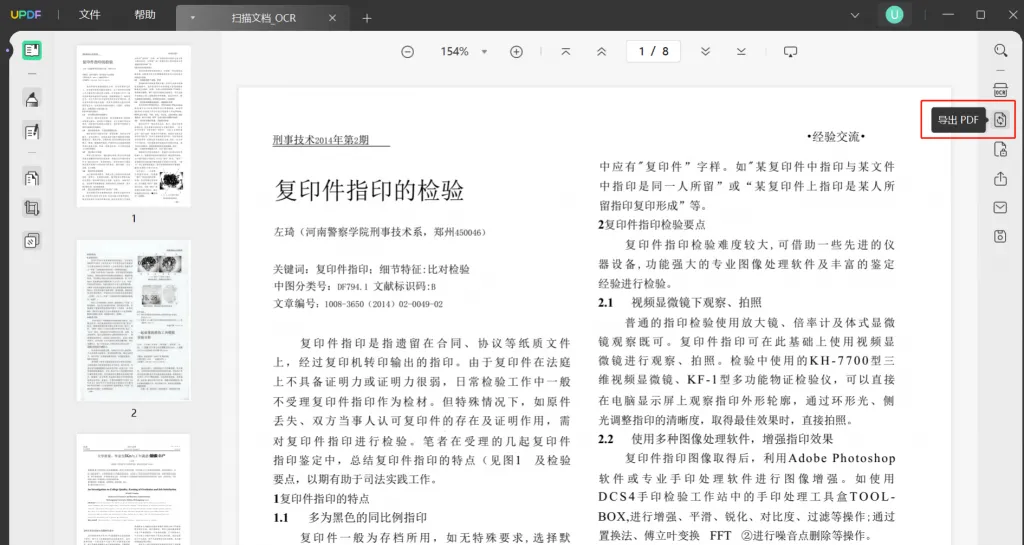Maximize the UPDF window
The image size is (1024, 545).
pos(980,15)
